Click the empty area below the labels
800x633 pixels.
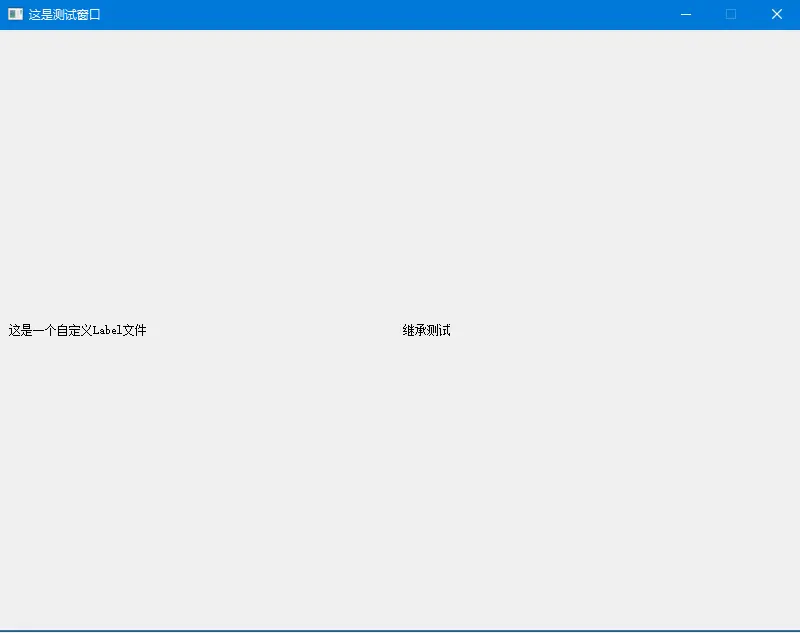[x=400, y=480]
